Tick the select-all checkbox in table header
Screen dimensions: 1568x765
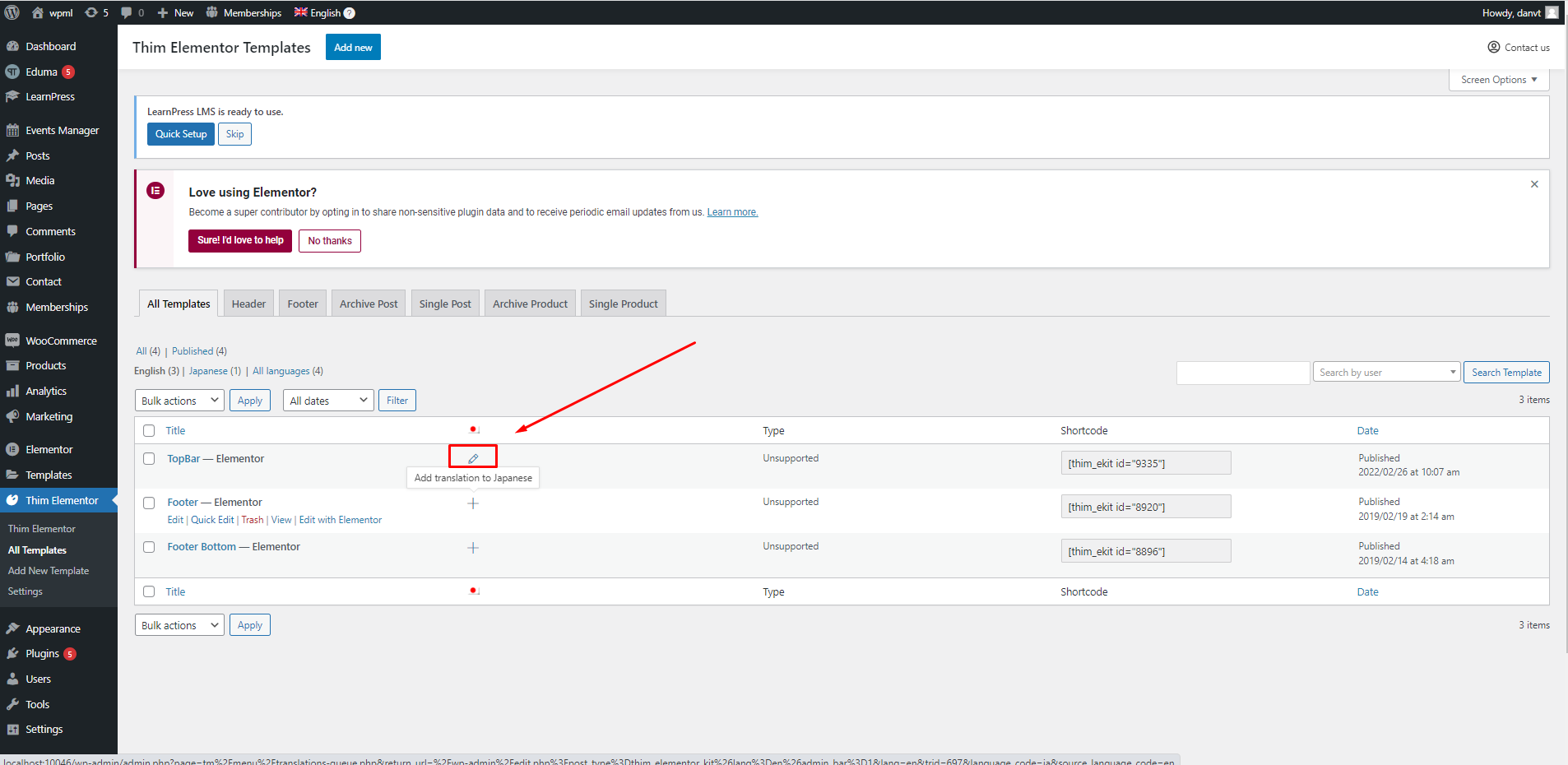[149, 430]
